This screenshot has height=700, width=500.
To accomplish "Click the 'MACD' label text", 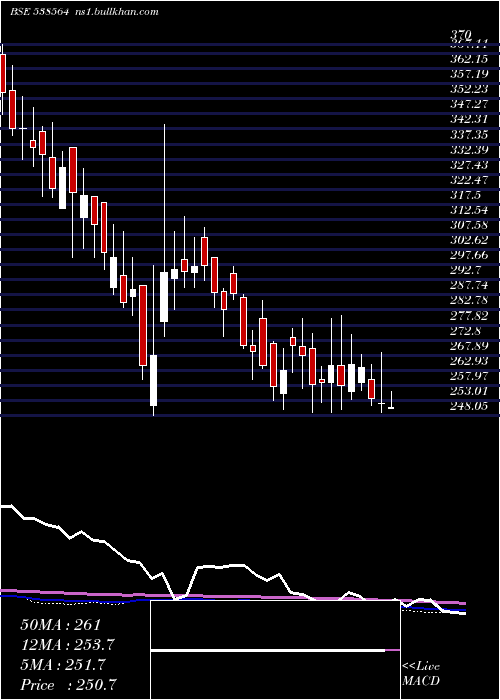I will pyautogui.click(x=421, y=681).
